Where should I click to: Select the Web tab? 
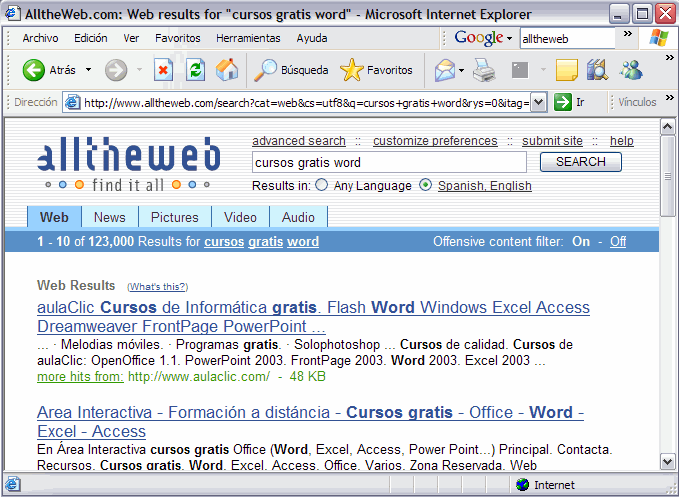coord(54,216)
